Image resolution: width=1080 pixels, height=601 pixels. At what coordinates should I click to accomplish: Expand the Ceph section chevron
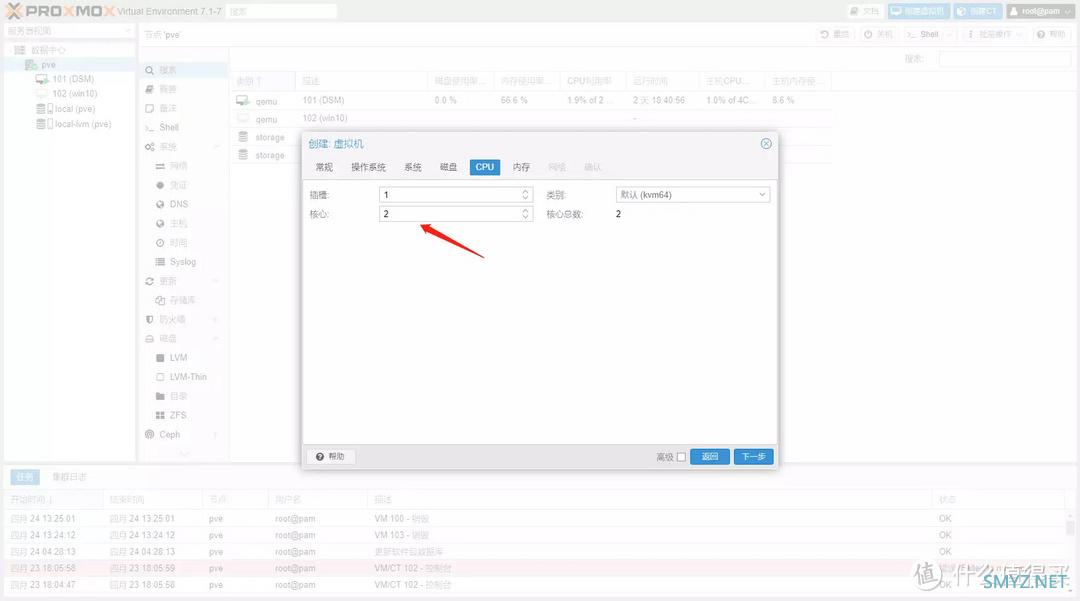[216, 434]
